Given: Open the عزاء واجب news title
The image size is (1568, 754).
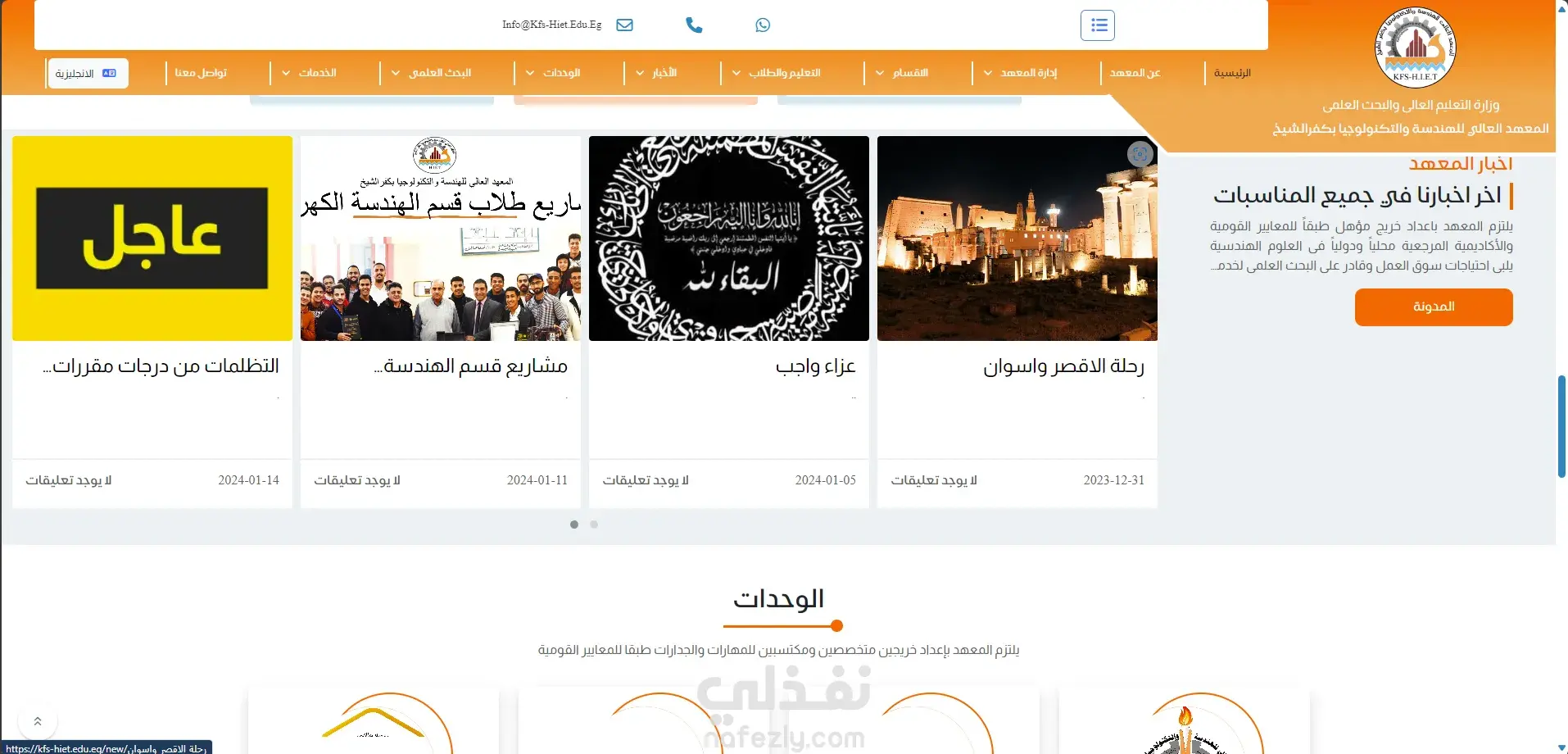Looking at the screenshot, I should [815, 366].
